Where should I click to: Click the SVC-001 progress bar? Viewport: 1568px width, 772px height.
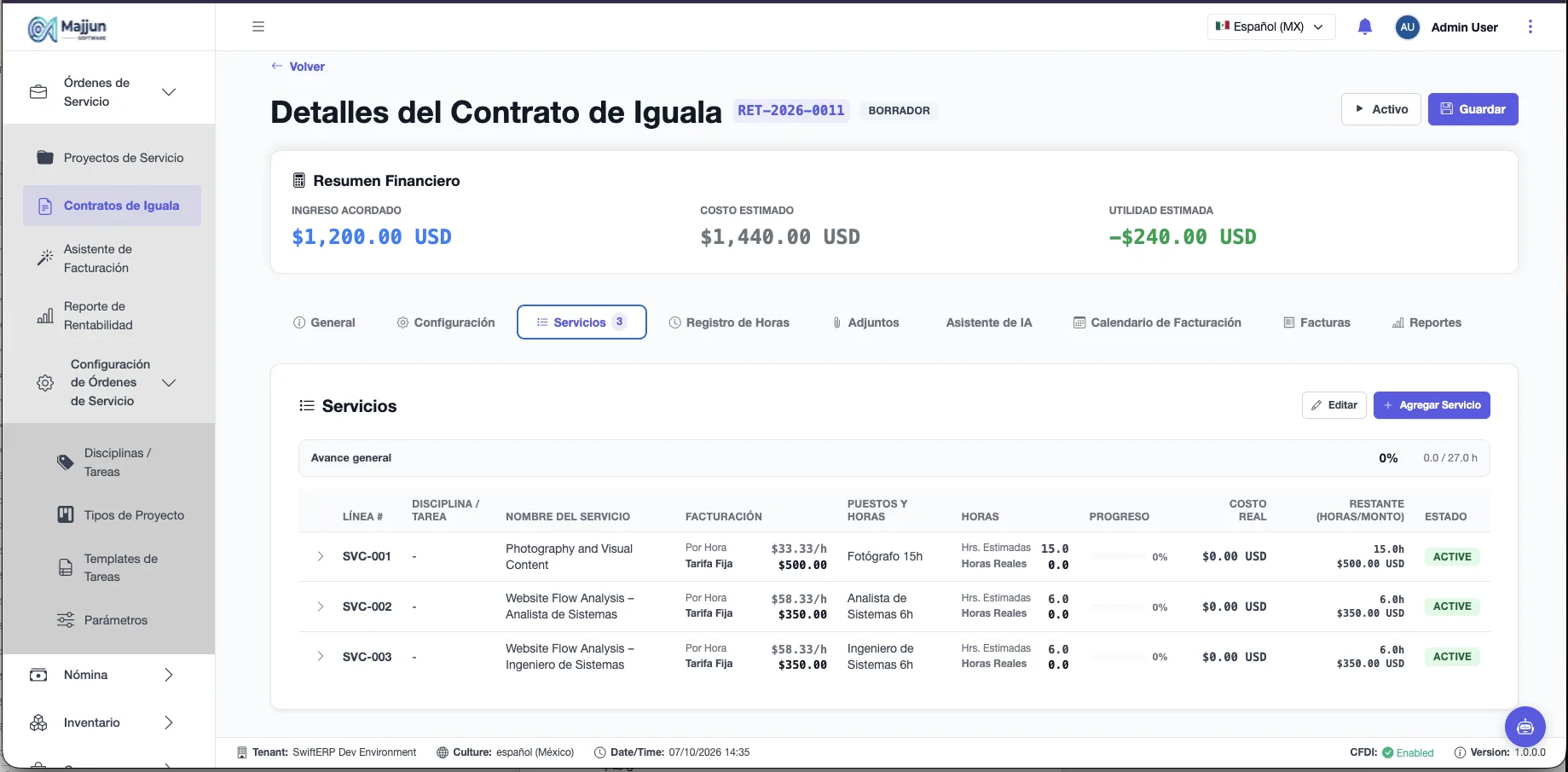[x=1118, y=556]
